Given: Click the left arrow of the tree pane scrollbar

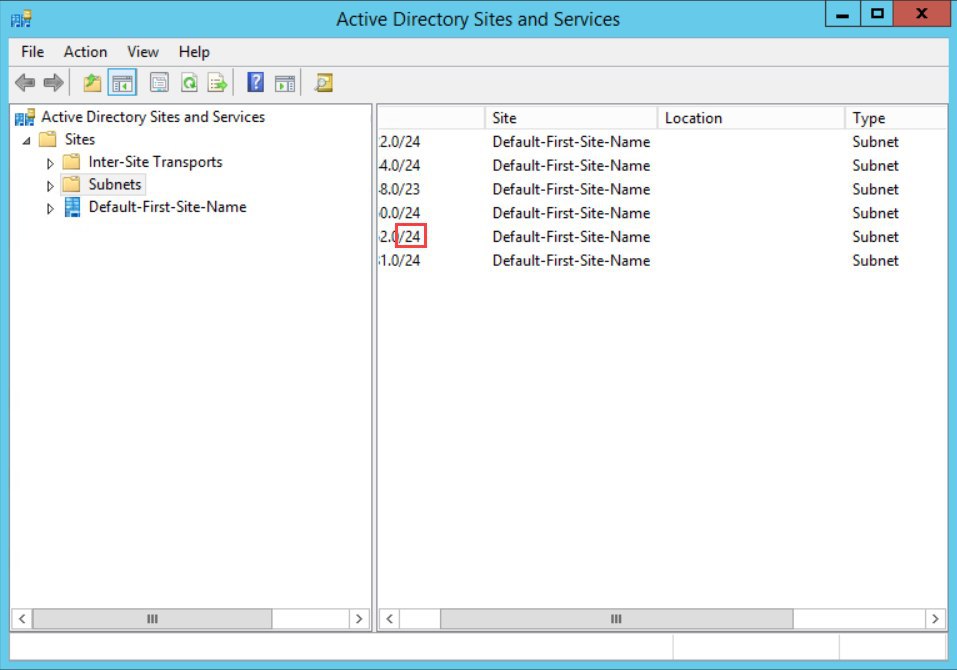Looking at the screenshot, I should (22, 619).
